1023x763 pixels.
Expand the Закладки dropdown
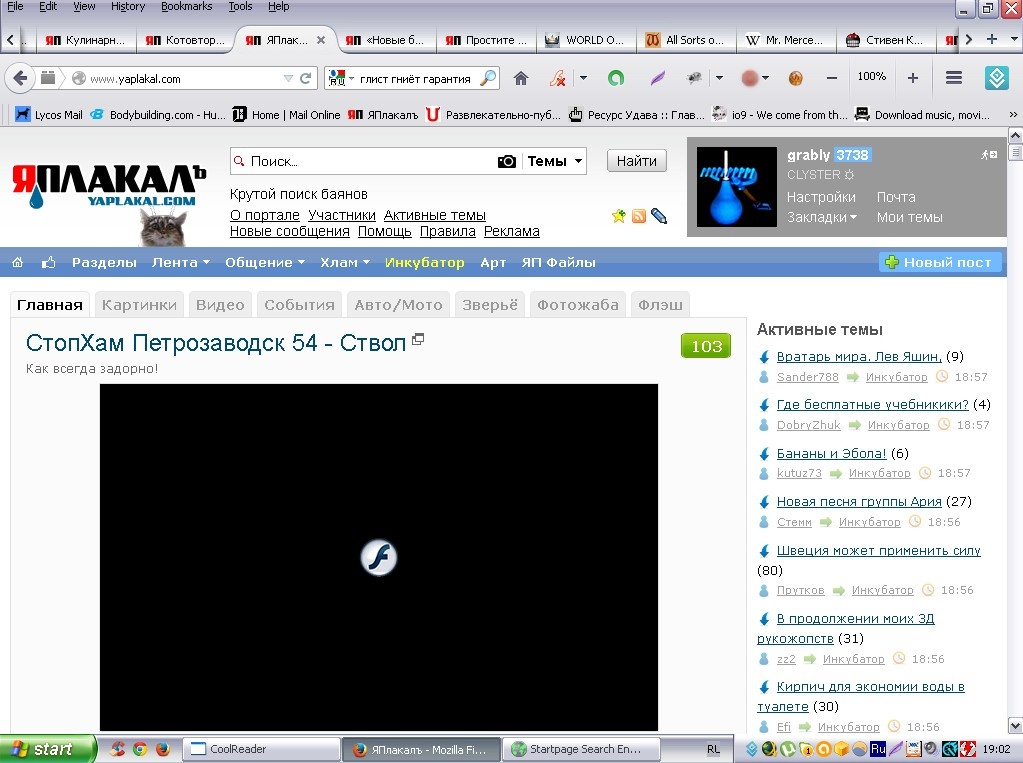coord(821,217)
